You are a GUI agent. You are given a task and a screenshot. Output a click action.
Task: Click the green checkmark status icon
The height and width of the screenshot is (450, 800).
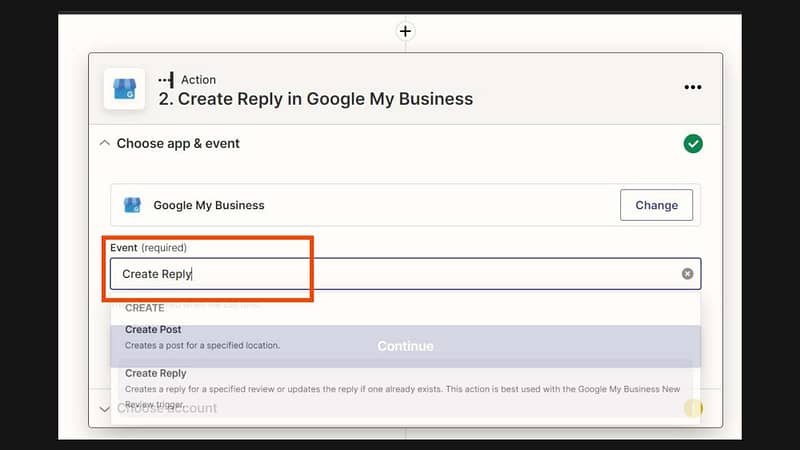pos(693,144)
